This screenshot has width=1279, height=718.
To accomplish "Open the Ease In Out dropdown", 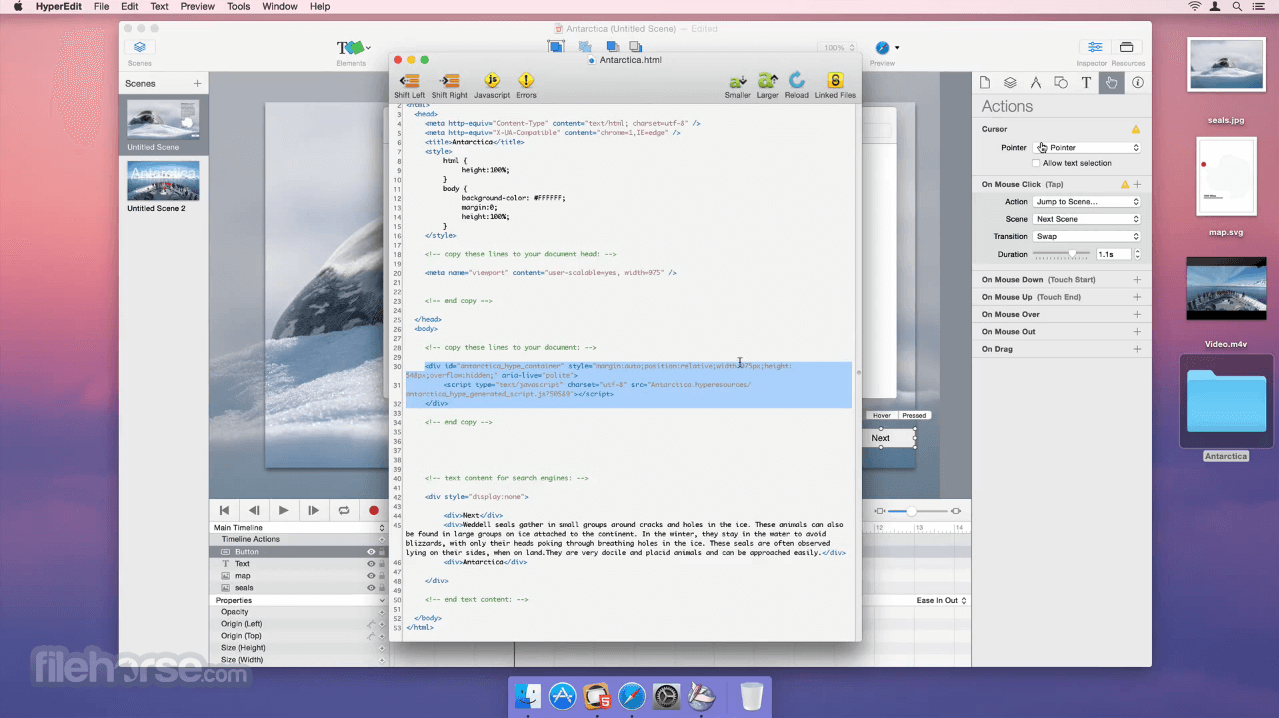I will (x=941, y=600).
